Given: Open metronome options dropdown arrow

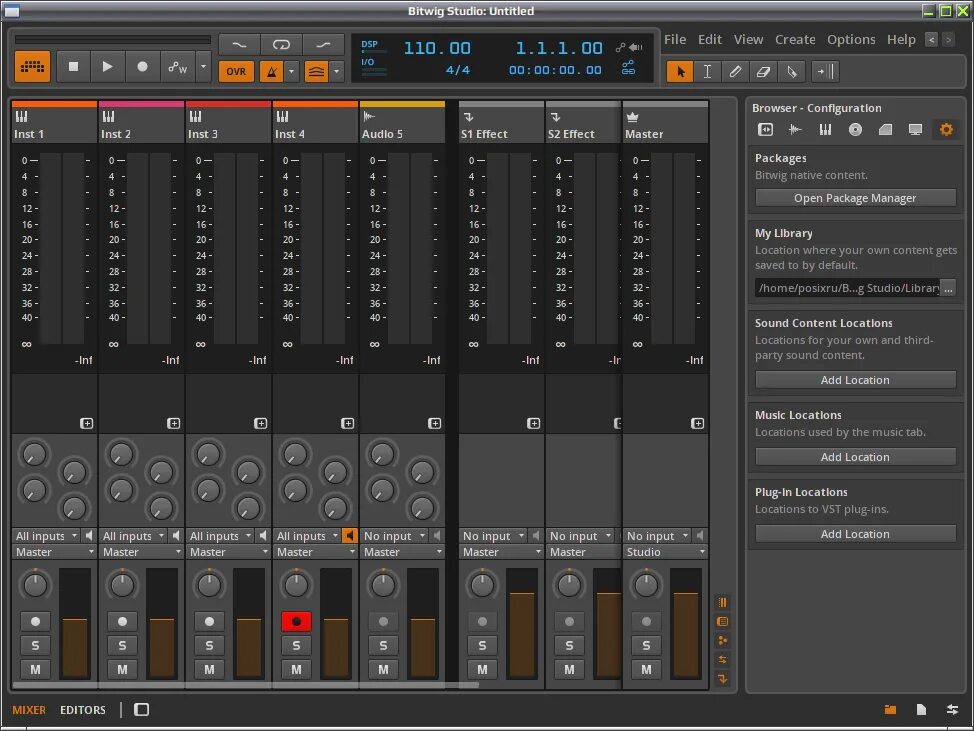Looking at the screenshot, I should click(291, 71).
